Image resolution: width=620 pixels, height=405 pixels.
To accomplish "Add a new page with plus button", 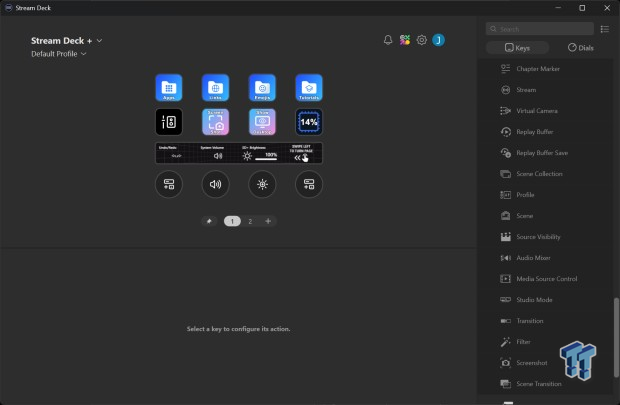I will tap(268, 221).
